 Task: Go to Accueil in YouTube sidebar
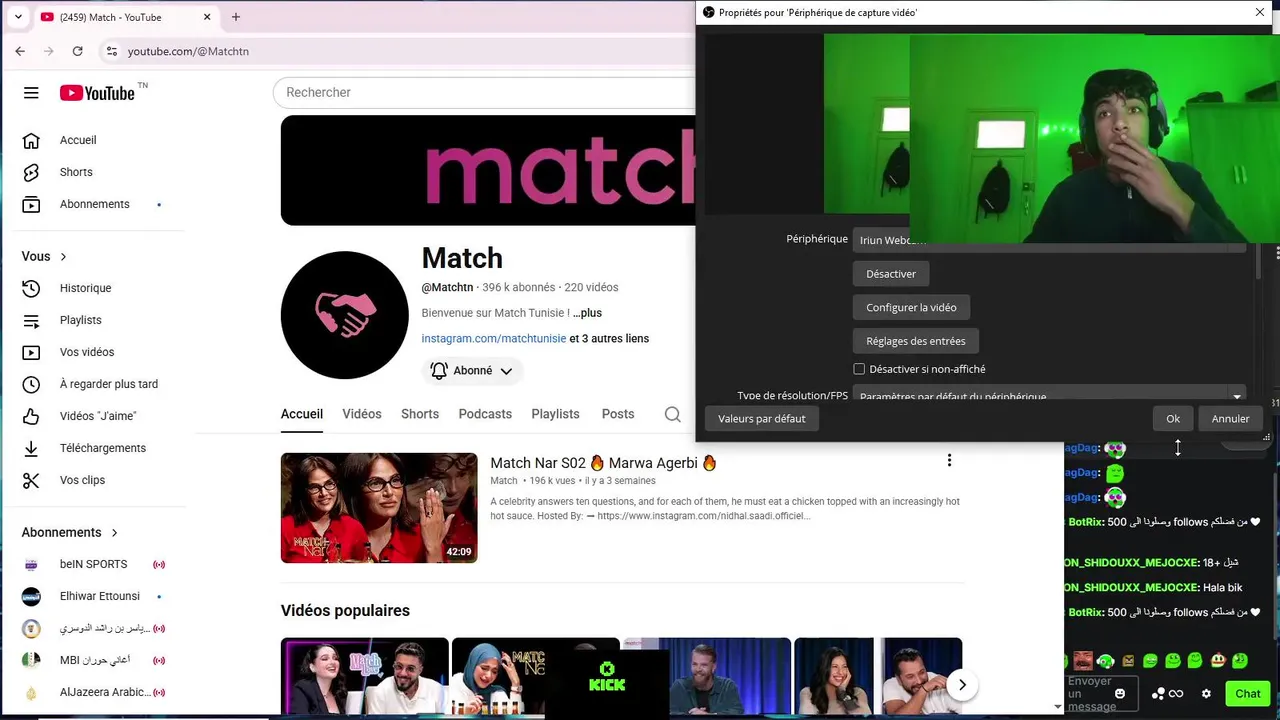78,140
